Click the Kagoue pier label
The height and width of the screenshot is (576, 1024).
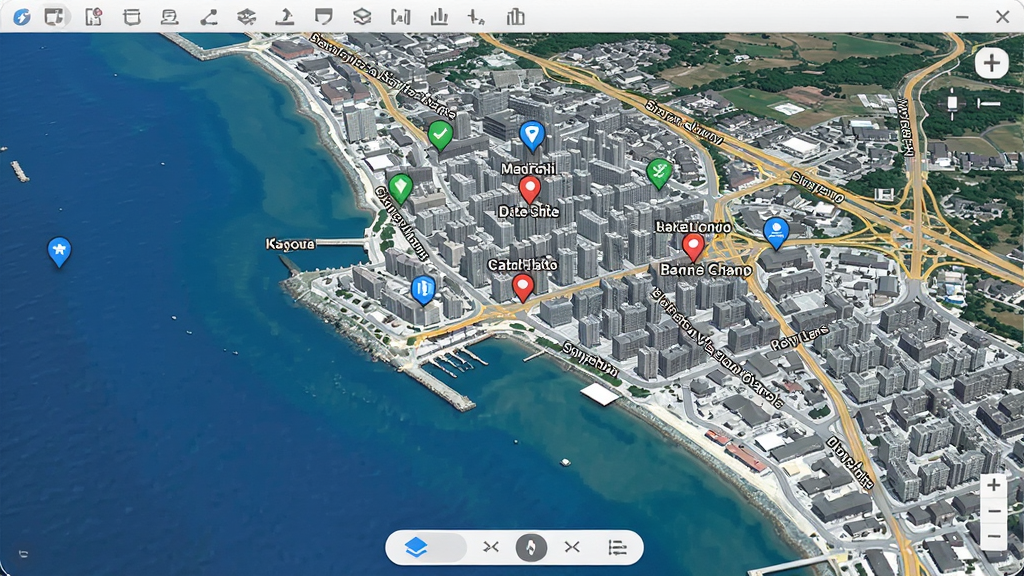click(290, 244)
